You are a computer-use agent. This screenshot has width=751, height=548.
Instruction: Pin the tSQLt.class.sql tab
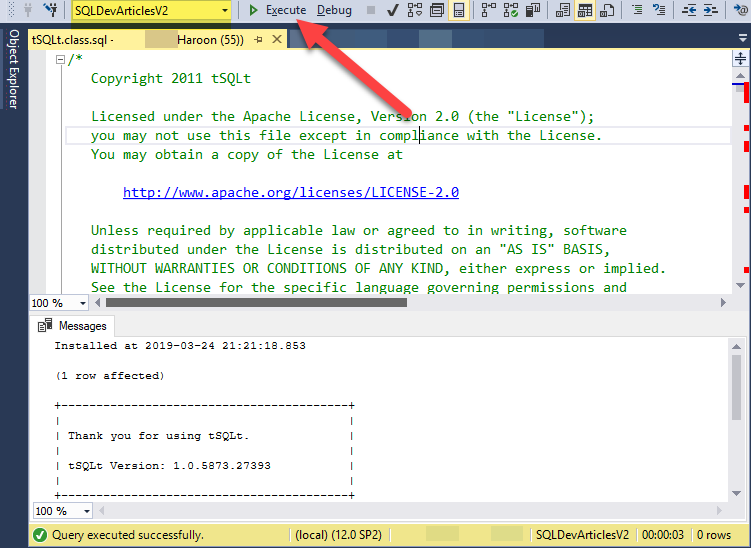(x=259, y=40)
